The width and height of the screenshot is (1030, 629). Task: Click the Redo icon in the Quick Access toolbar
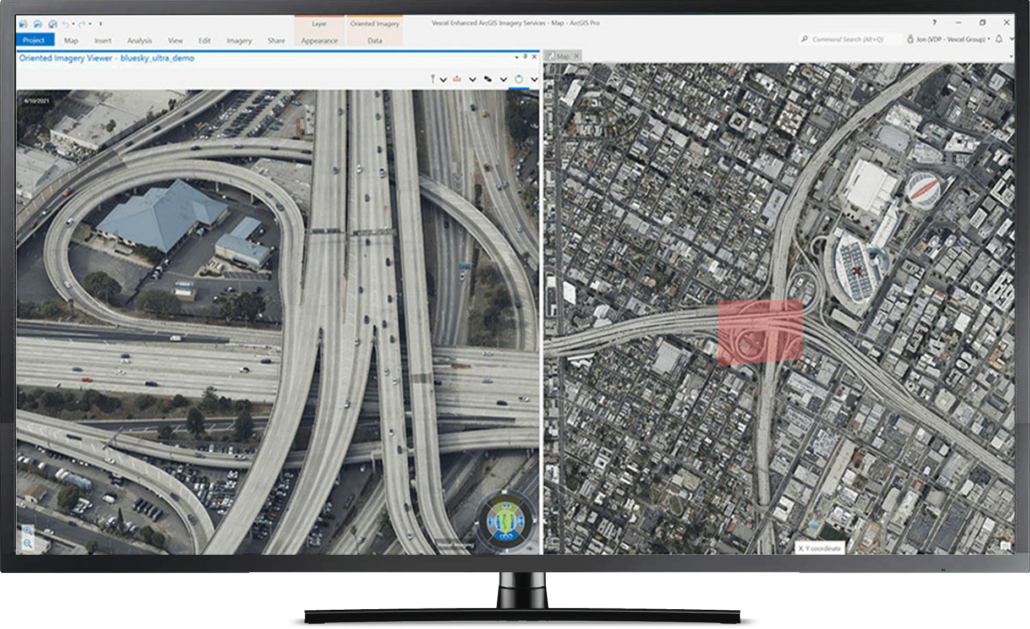(x=83, y=22)
